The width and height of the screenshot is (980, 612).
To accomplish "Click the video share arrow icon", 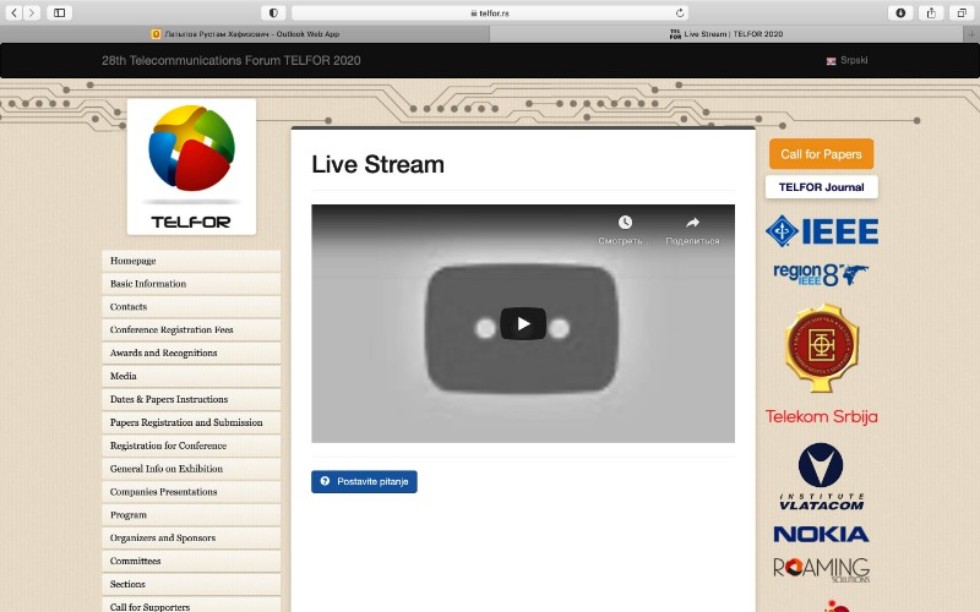I will 692,223.
